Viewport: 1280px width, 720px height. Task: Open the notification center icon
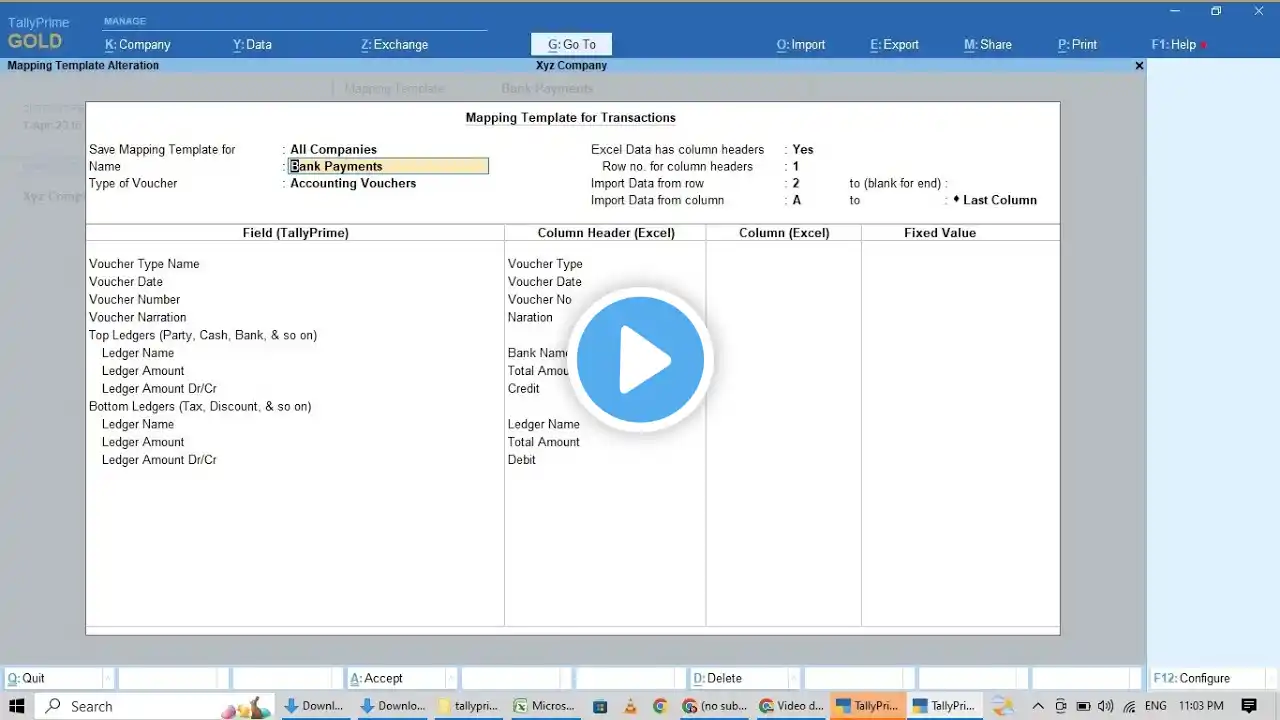point(1248,706)
